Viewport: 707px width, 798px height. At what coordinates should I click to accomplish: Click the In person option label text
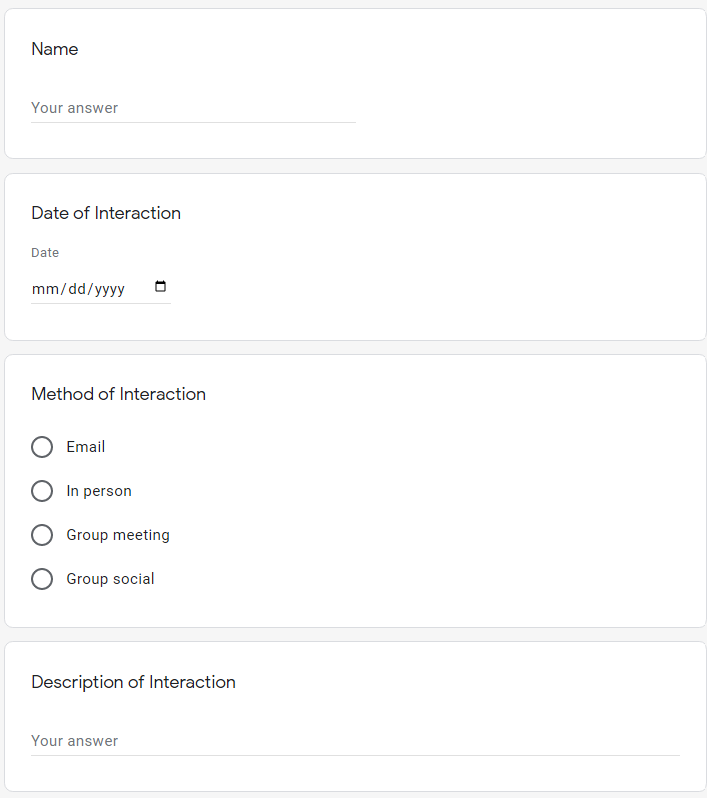click(x=99, y=491)
